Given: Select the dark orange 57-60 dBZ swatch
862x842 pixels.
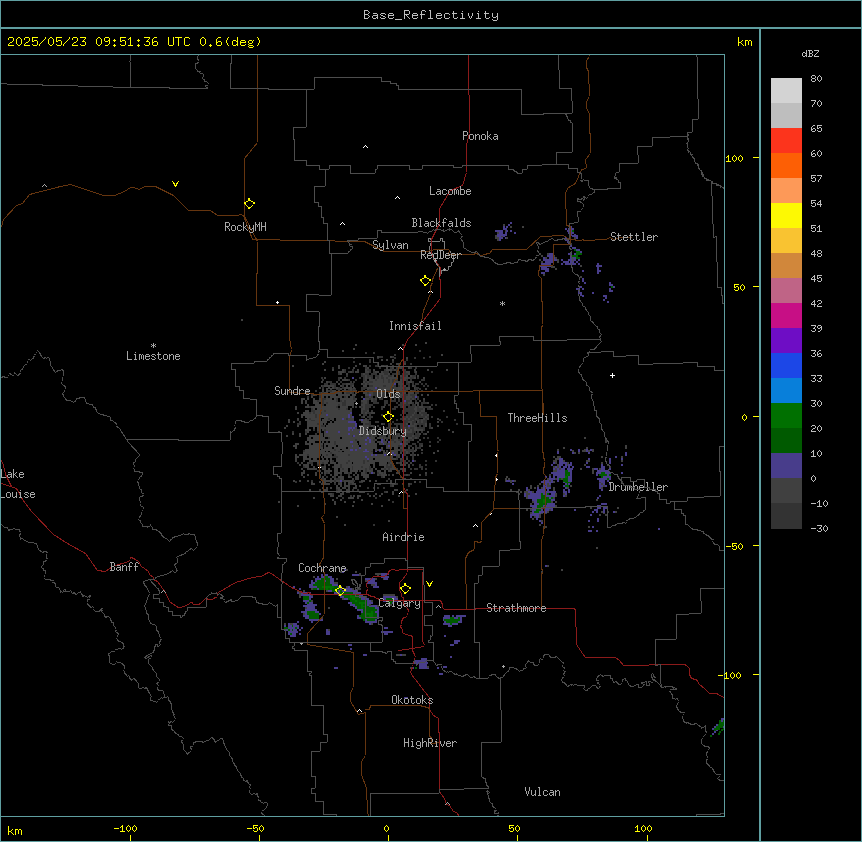Looking at the screenshot, I should (786, 165).
